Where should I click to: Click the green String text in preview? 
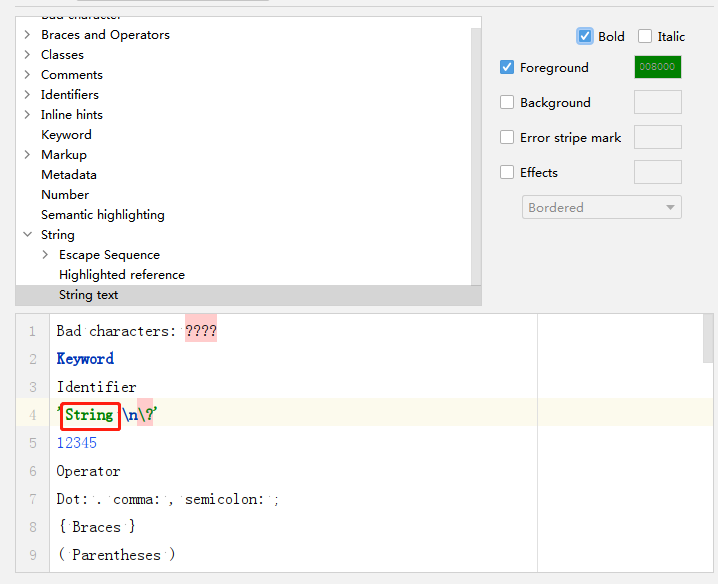pos(89,415)
